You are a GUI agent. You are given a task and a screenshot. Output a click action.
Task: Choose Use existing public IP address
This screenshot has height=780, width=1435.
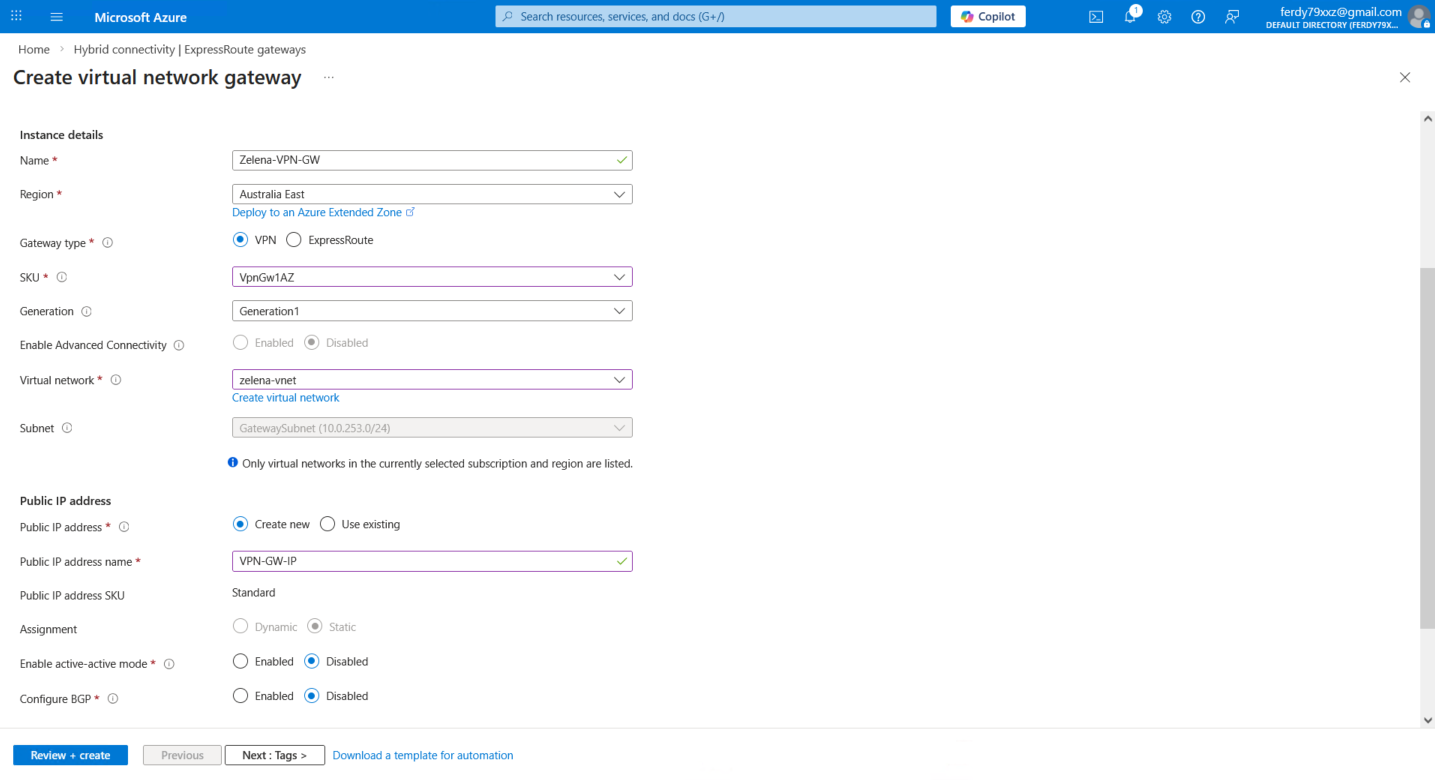pyautogui.click(x=328, y=524)
